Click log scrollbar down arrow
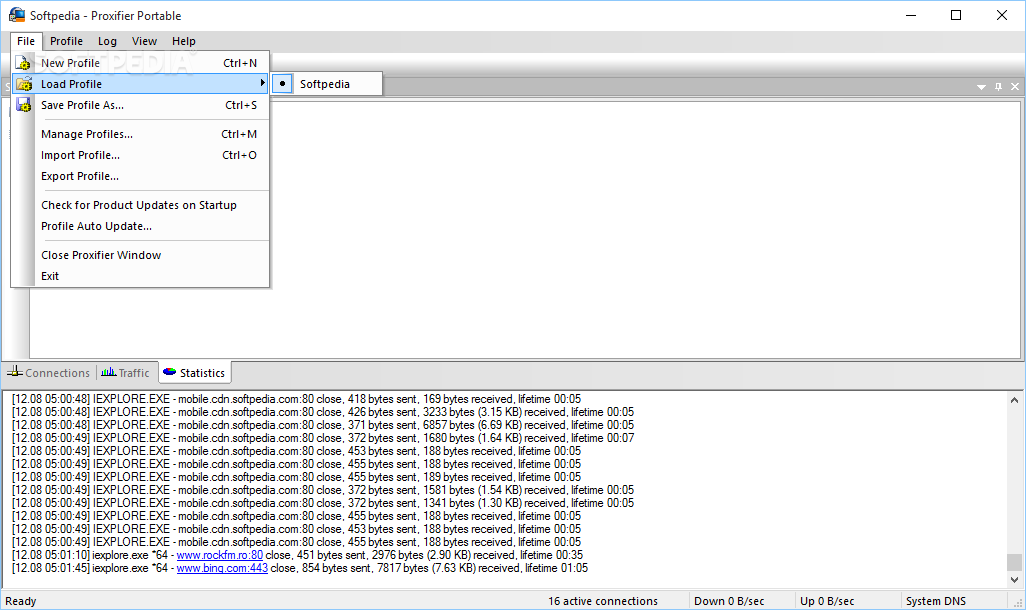 [x=1014, y=579]
